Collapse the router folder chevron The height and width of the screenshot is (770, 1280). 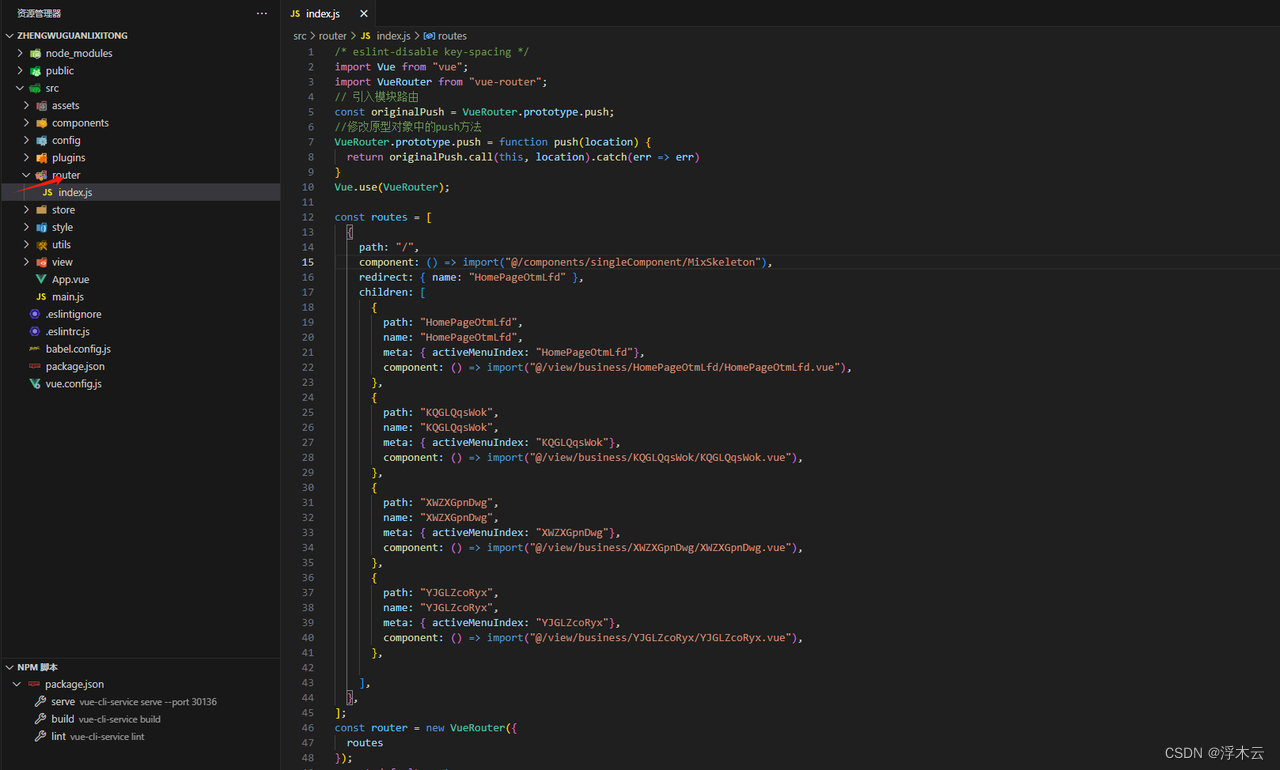(x=27, y=175)
